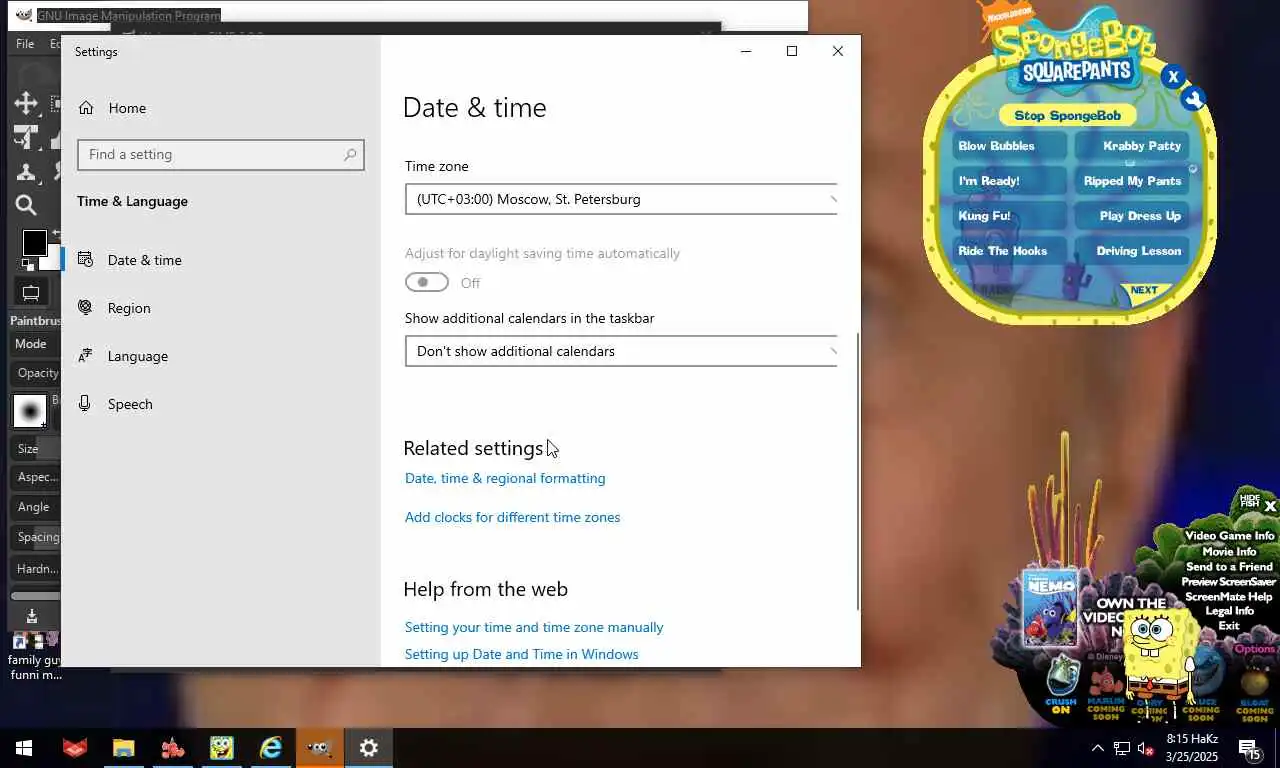Click GIMP black foreground color swatch

35,242
